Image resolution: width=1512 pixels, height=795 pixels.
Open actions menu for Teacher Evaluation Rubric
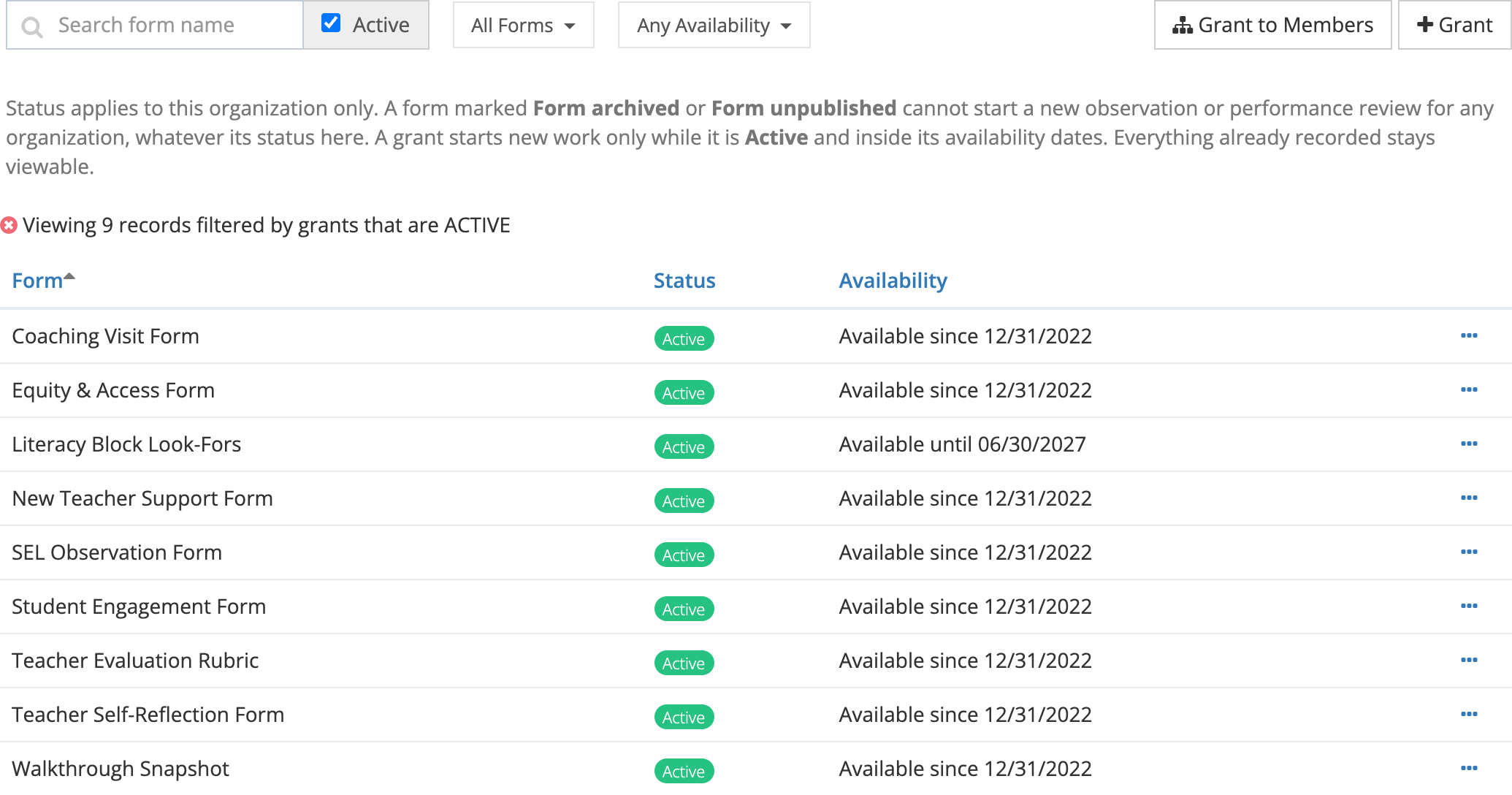(1469, 661)
